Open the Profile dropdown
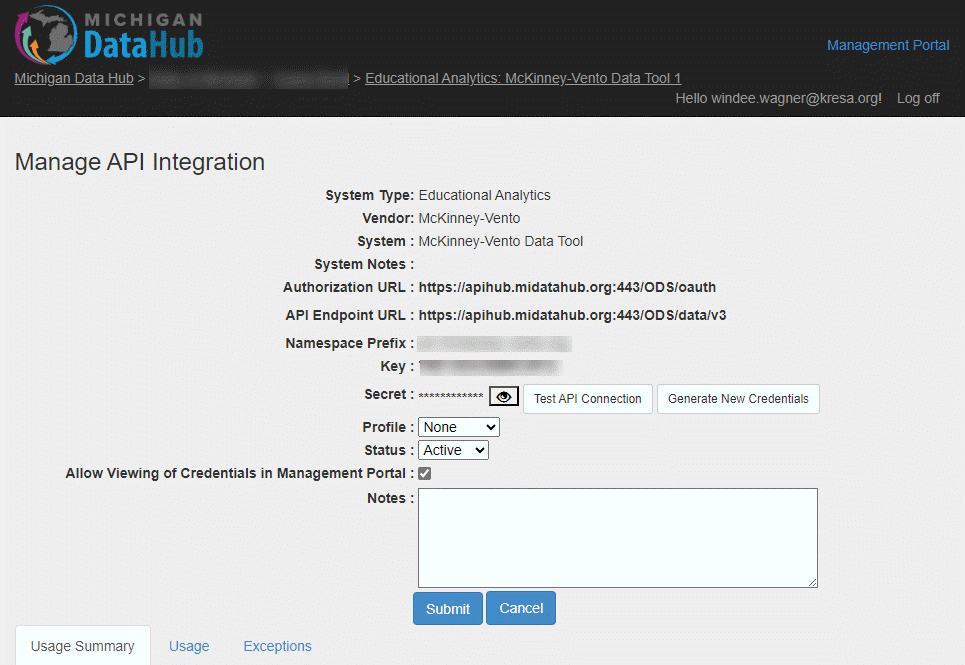965x665 pixels. [x=458, y=427]
